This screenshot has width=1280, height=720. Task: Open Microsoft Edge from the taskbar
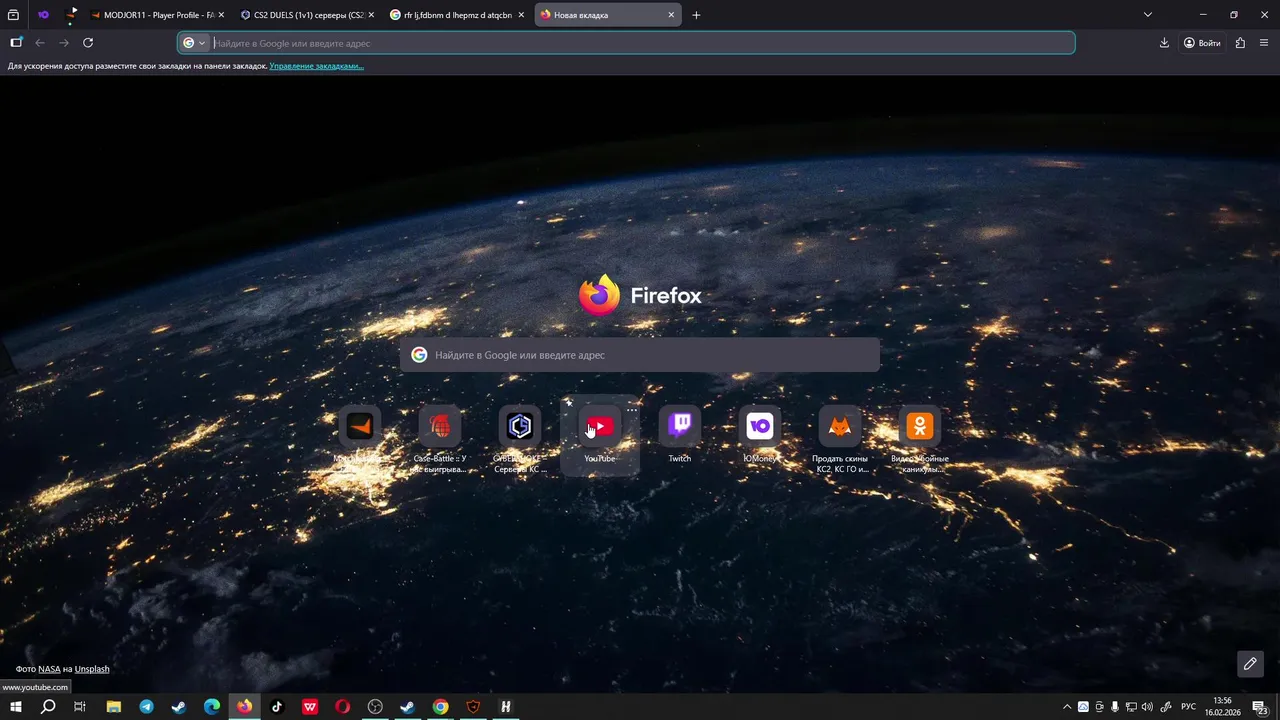(212, 707)
